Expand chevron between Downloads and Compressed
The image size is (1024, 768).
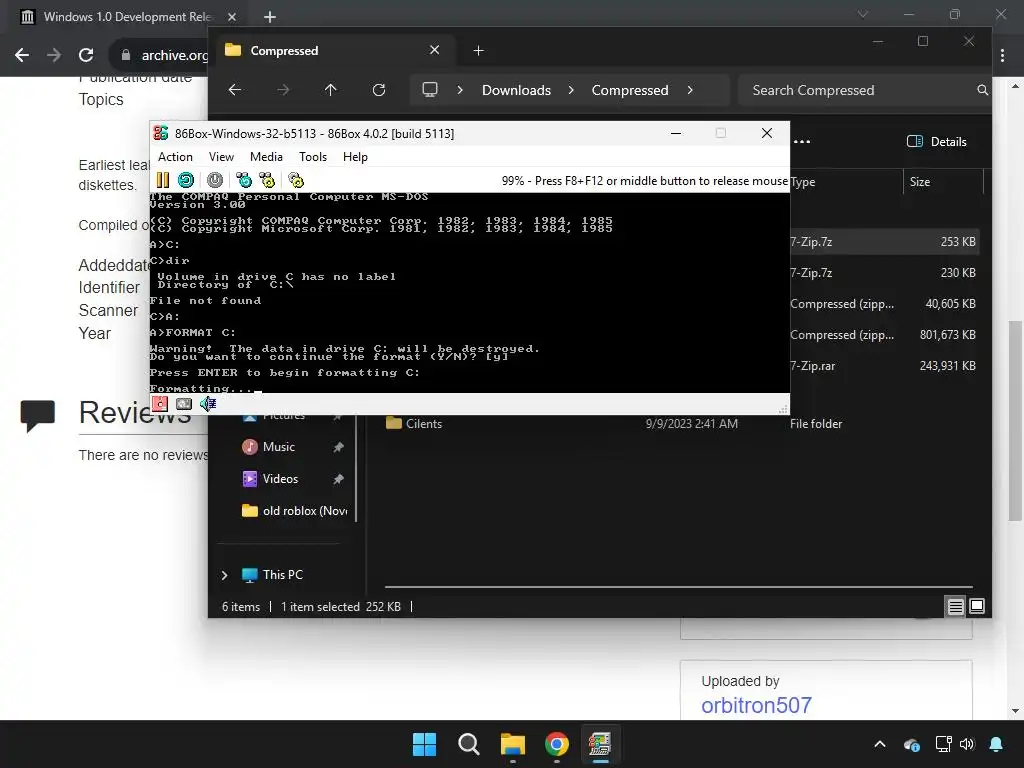[571, 90]
